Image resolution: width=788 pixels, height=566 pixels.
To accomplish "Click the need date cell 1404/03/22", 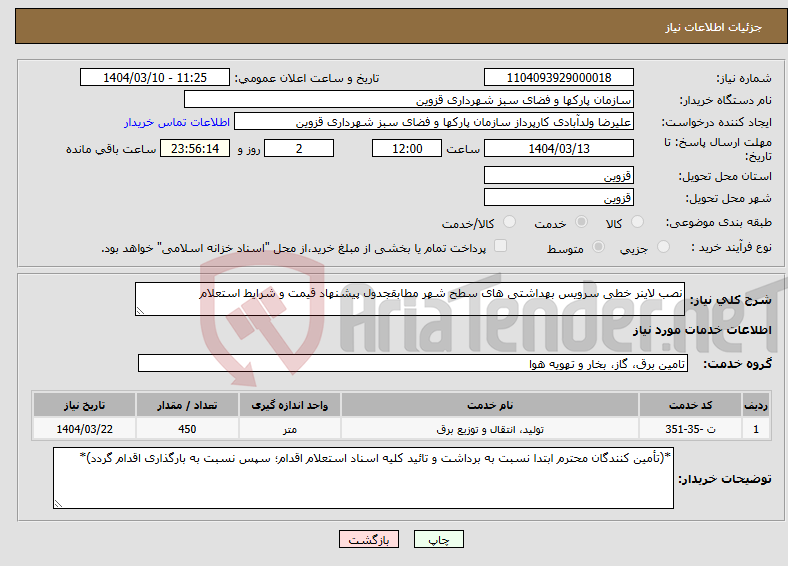I will click(84, 429).
